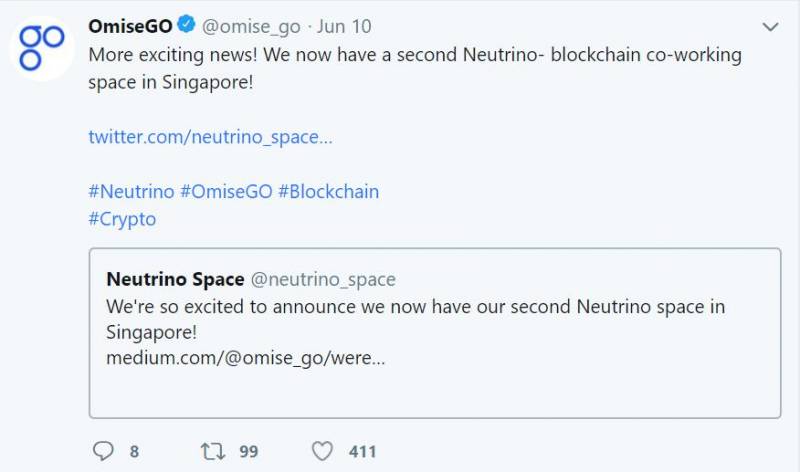Open the medium.com/@omise_go link
Image resolution: width=800 pixels, height=472 pixels.
[245, 357]
